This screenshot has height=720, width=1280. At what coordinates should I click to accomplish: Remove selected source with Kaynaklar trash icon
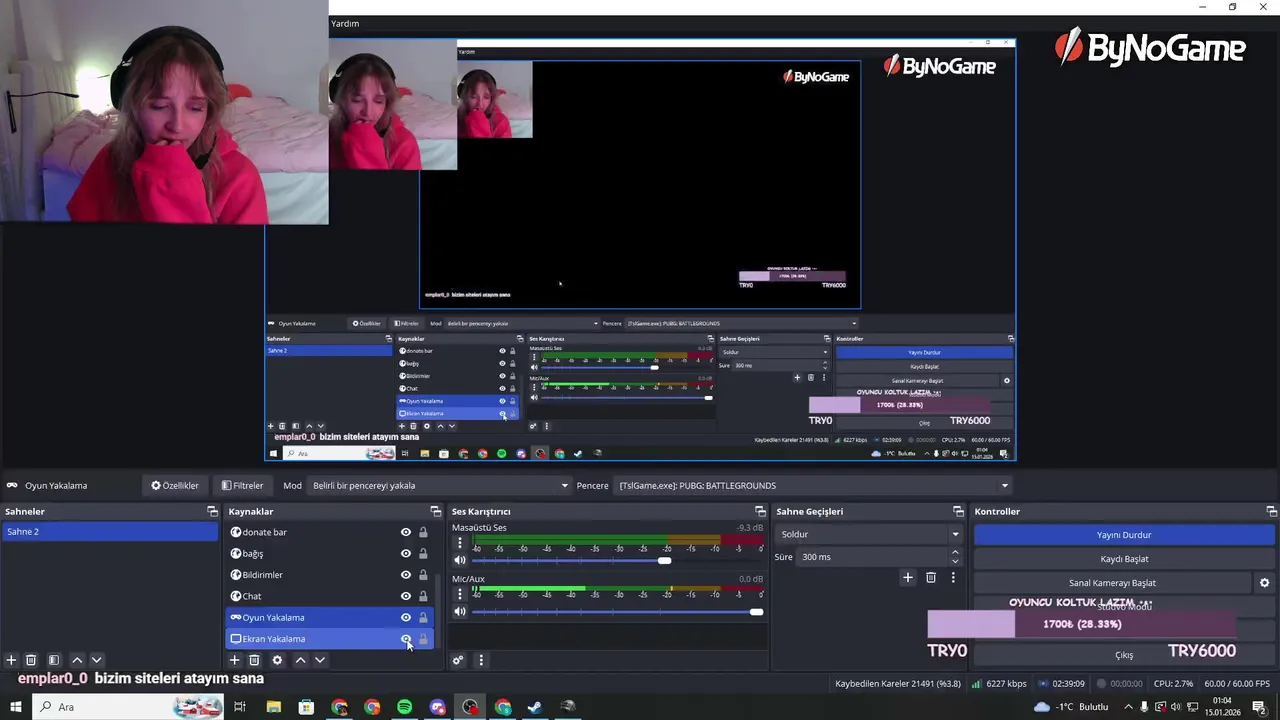pos(254,660)
